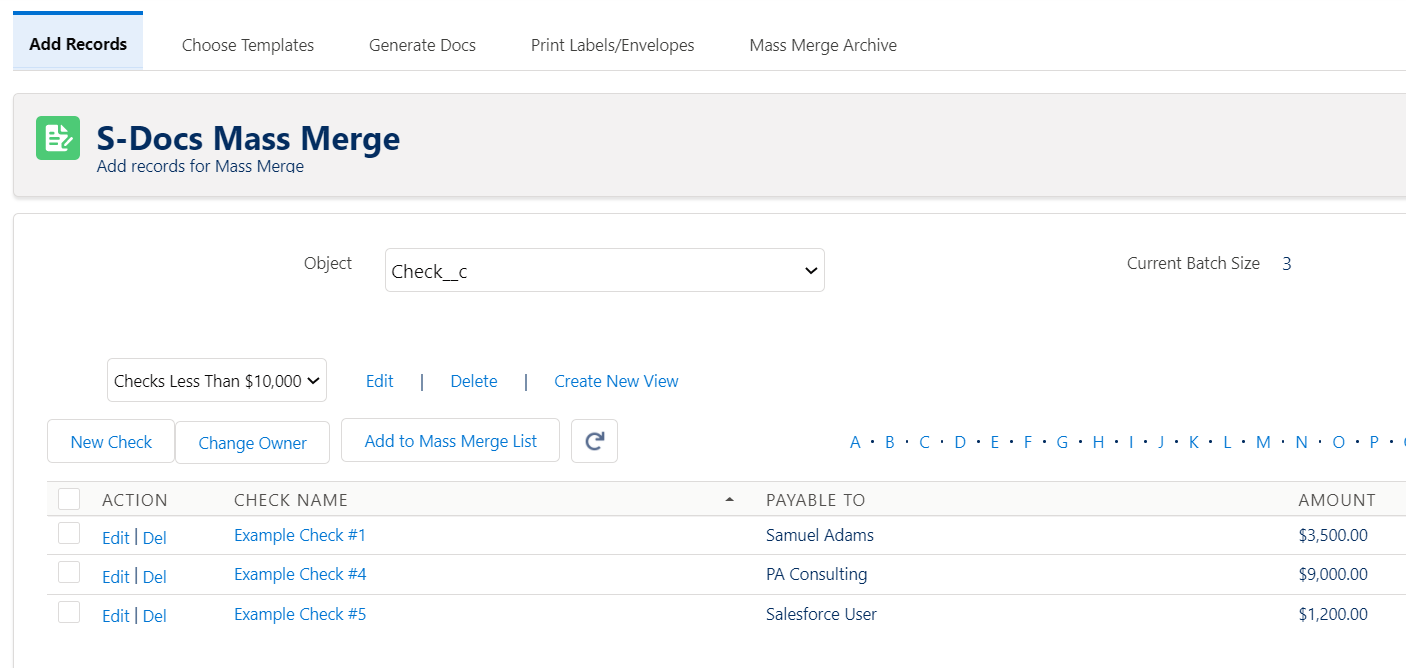Click the refresh list icon button
Viewport: 1406px width, 668px height.
pyautogui.click(x=594, y=441)
